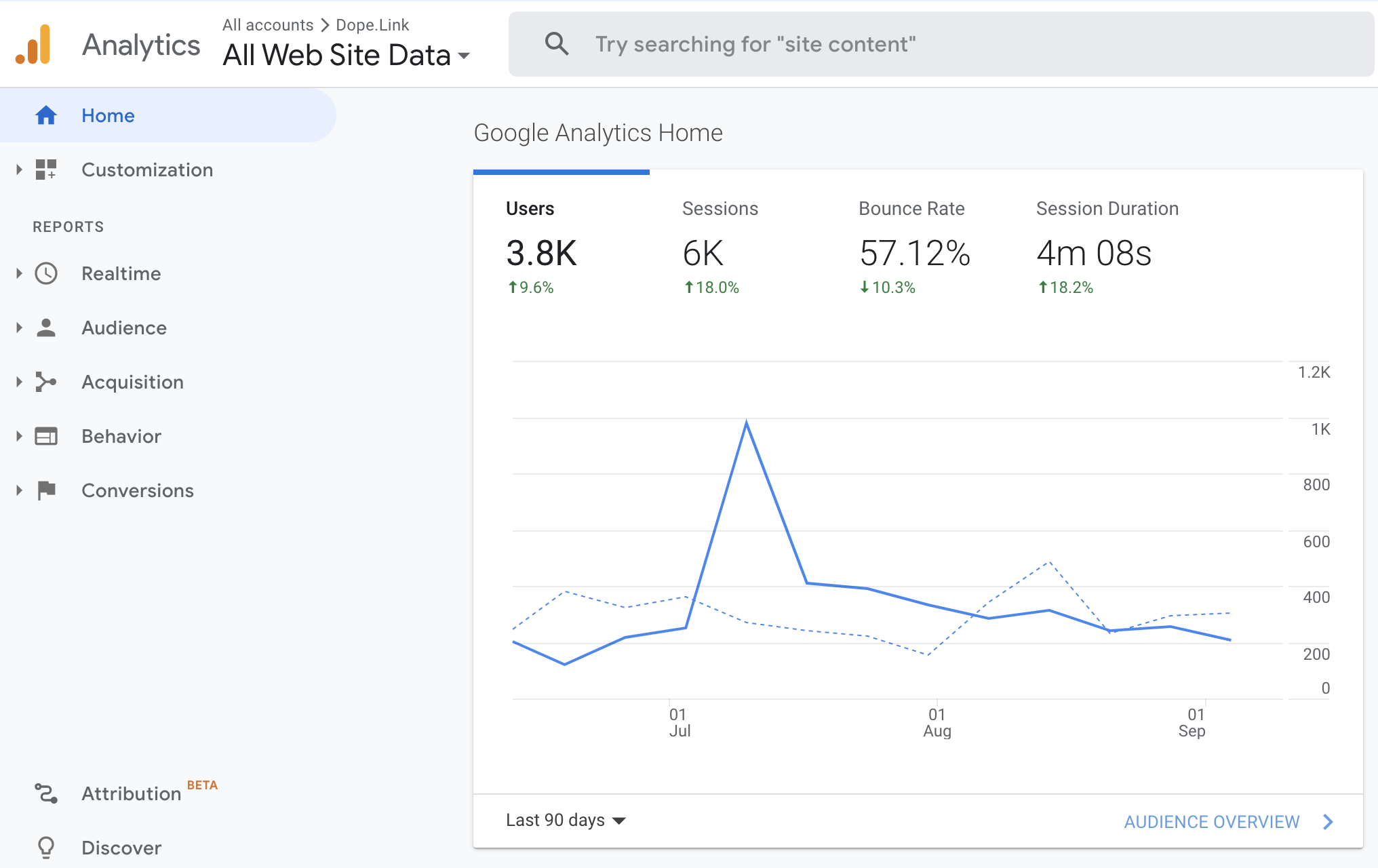1378x868 pixels.
Task: Click the Google Analytics Home heading
Action: pos(598,133)
